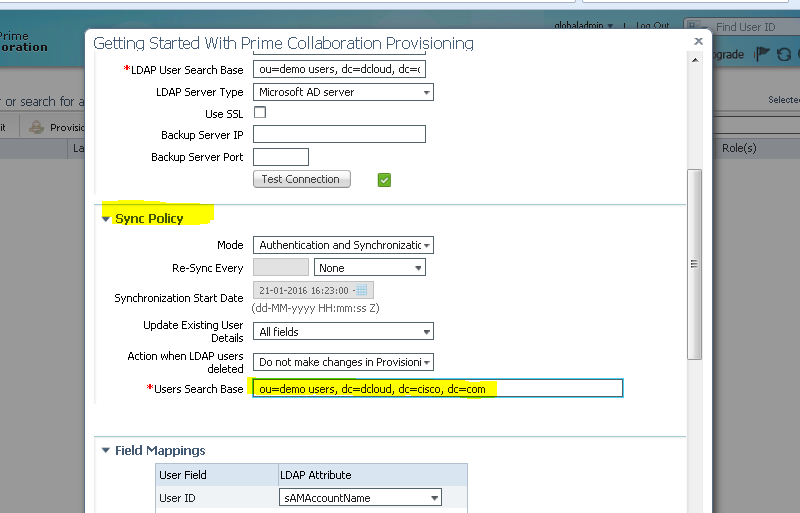The height and width of the screenshot is (513, 800).
Task: Collapse the Field Mappings section
Action: tap(106, 450)
